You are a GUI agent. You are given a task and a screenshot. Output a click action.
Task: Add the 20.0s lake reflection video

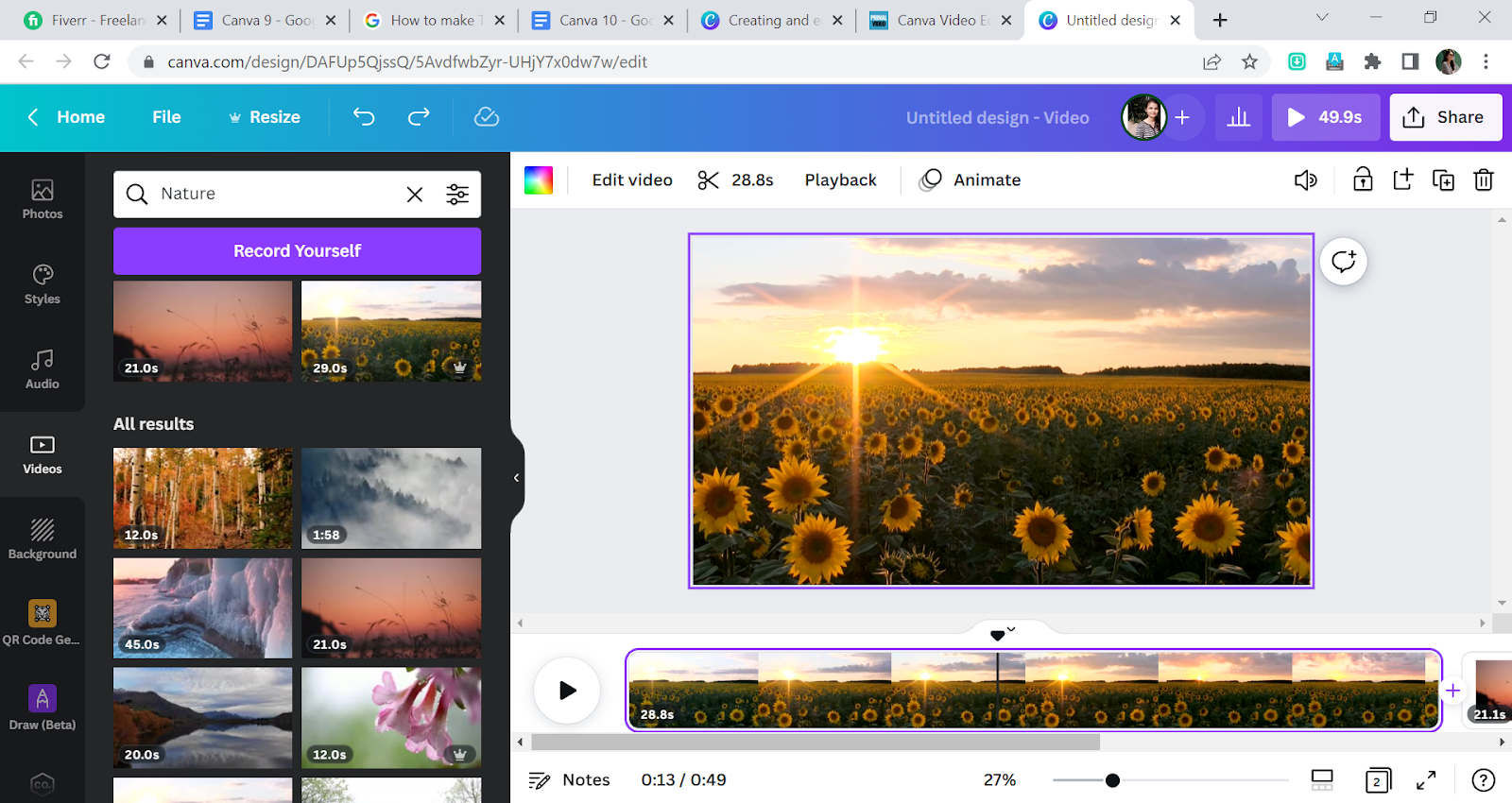point(202,718)
